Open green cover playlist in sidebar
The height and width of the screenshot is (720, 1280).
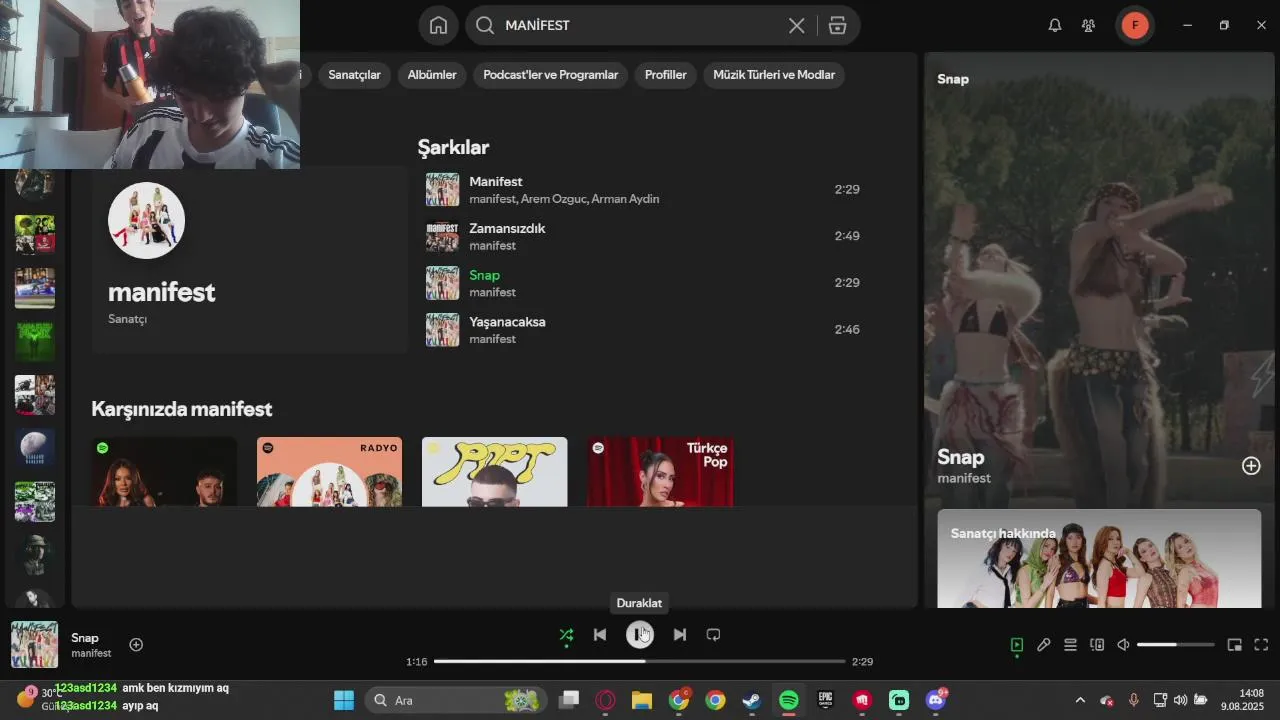click(35, 341)
